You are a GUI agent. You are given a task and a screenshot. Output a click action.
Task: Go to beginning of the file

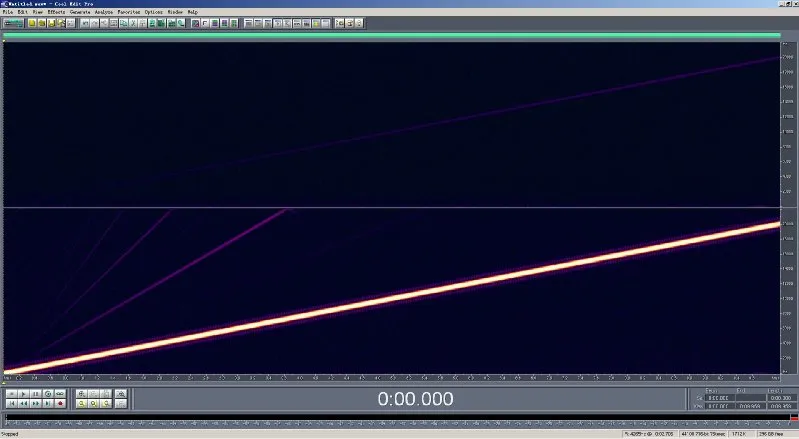11,403
